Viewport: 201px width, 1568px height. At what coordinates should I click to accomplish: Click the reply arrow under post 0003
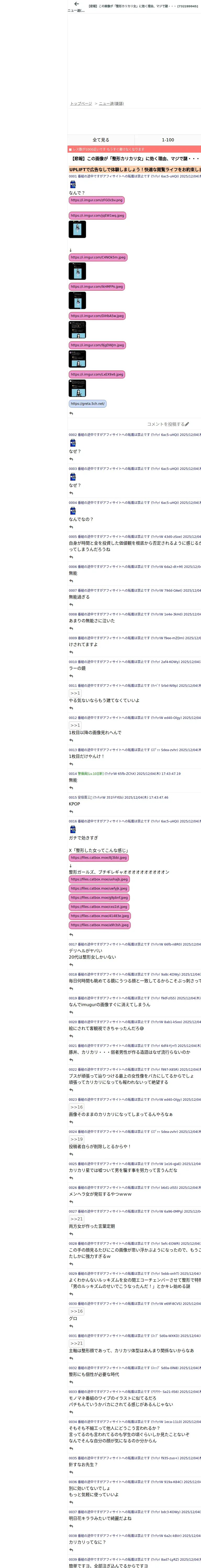click(71, 493)
